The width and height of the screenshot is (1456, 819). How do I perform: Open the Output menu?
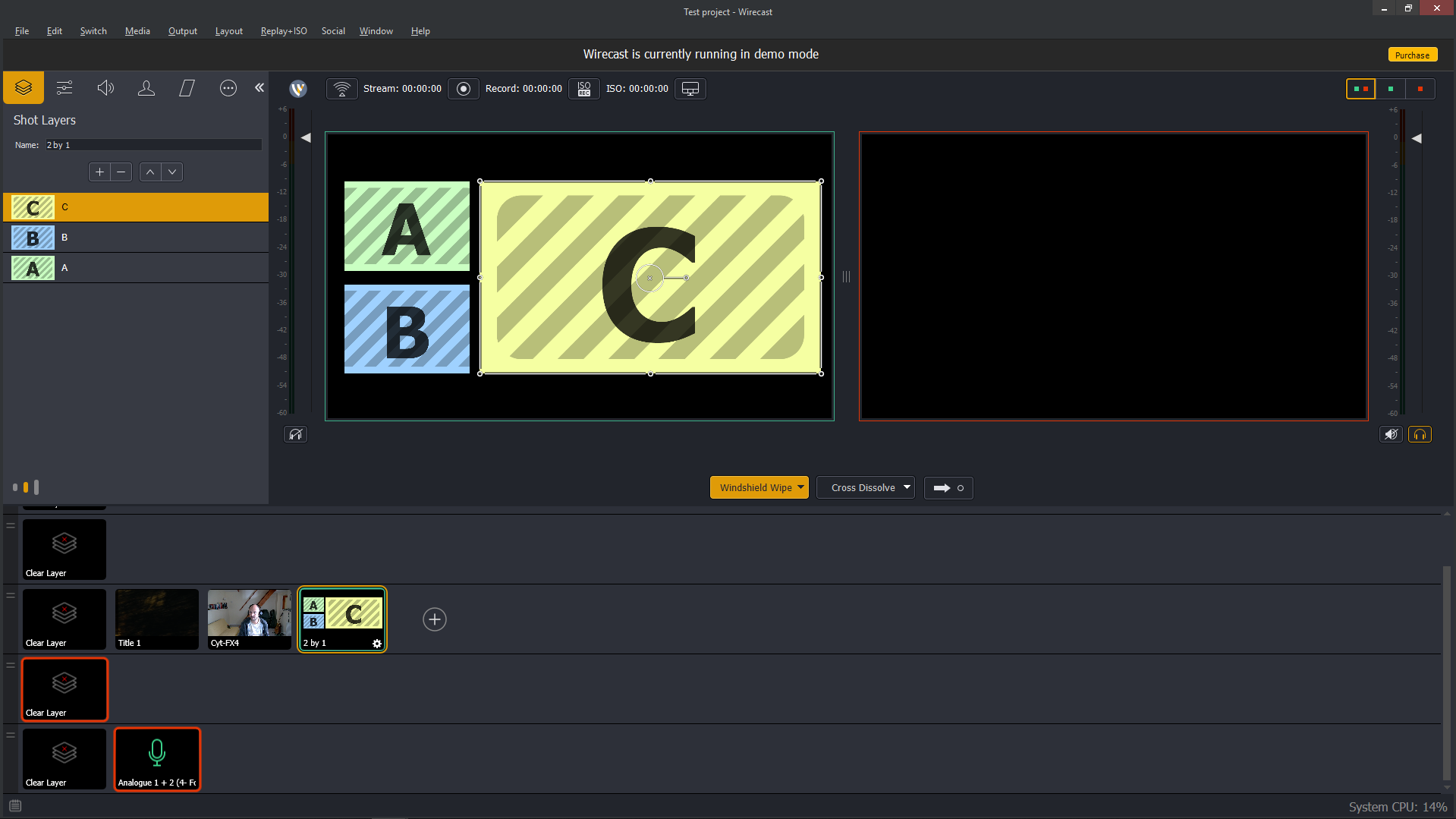point(183,31)
